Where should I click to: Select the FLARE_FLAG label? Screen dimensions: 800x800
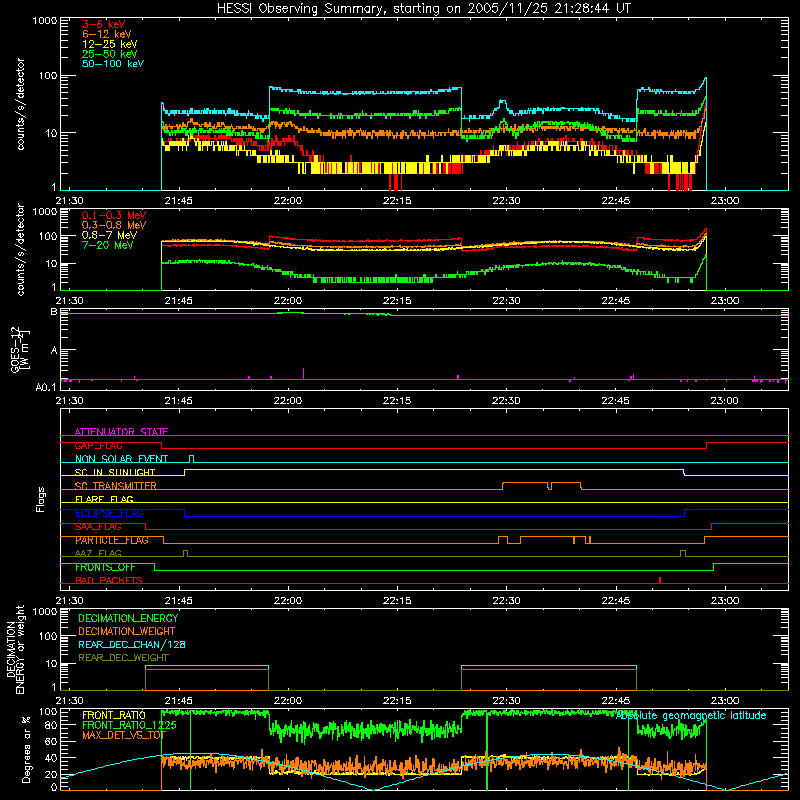pyautogui.click(x=104, y=499)
